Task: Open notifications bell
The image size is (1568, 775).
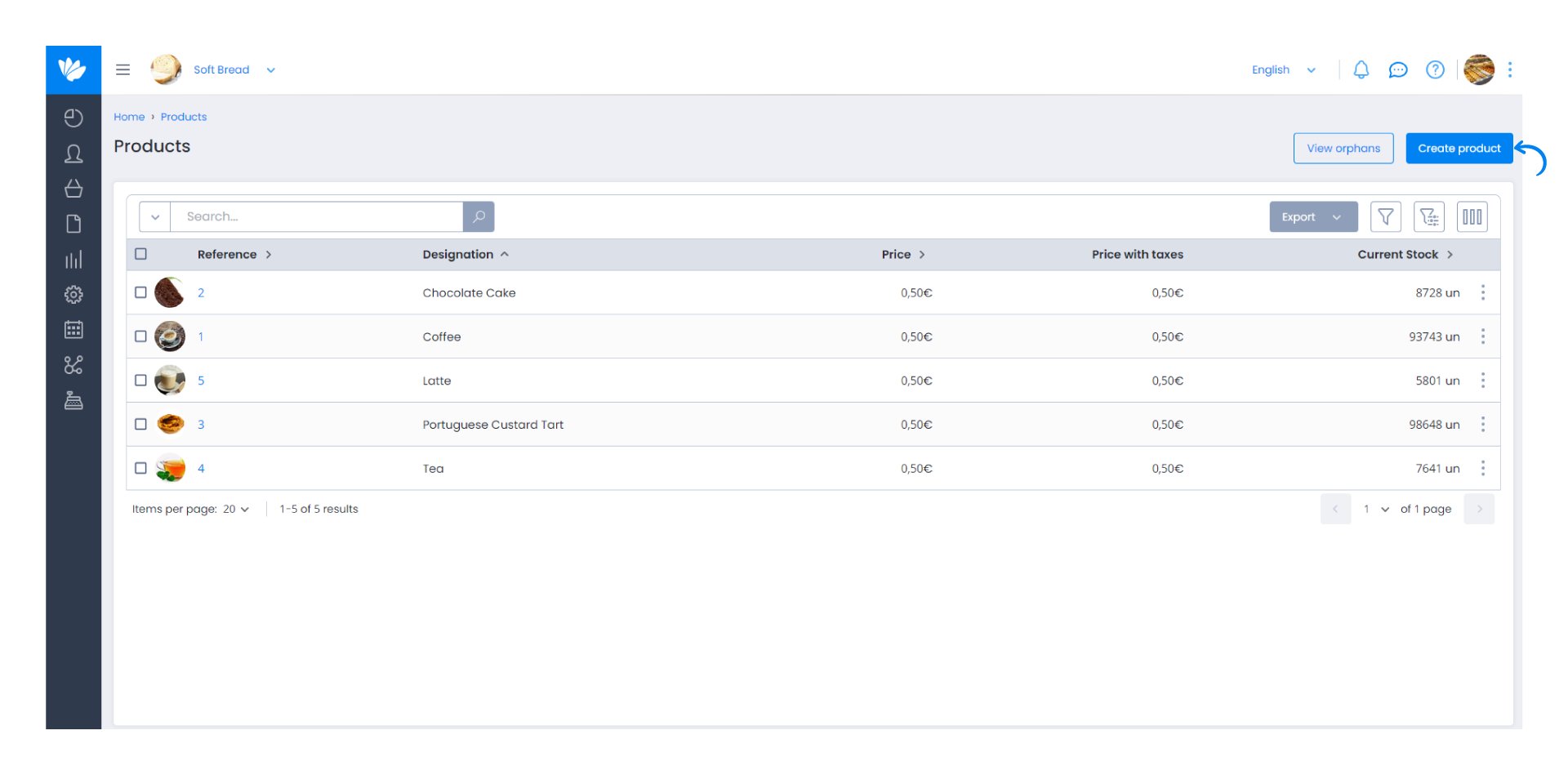Action: 1361,69
